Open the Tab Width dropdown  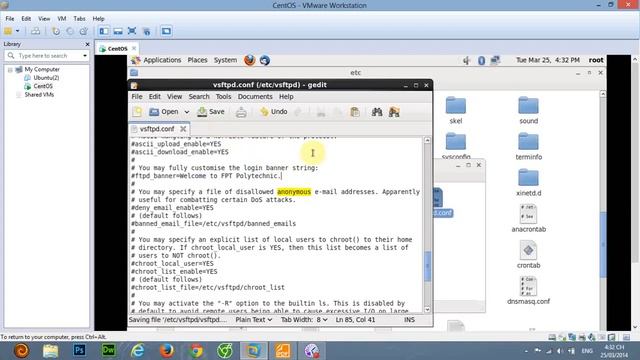(x=304, y=320)
